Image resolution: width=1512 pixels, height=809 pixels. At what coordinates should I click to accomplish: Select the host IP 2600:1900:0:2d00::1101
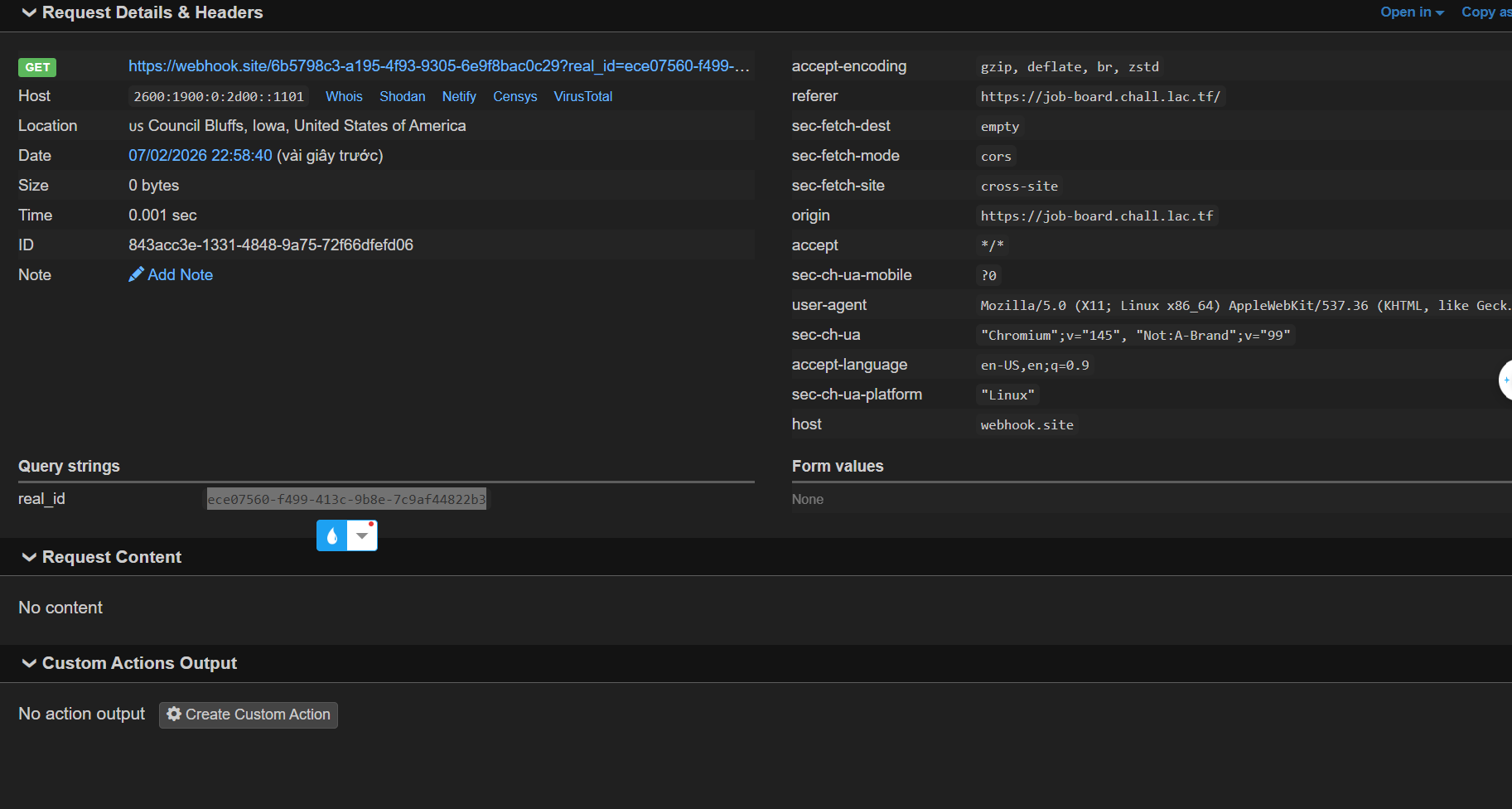[x=219, y=96]
